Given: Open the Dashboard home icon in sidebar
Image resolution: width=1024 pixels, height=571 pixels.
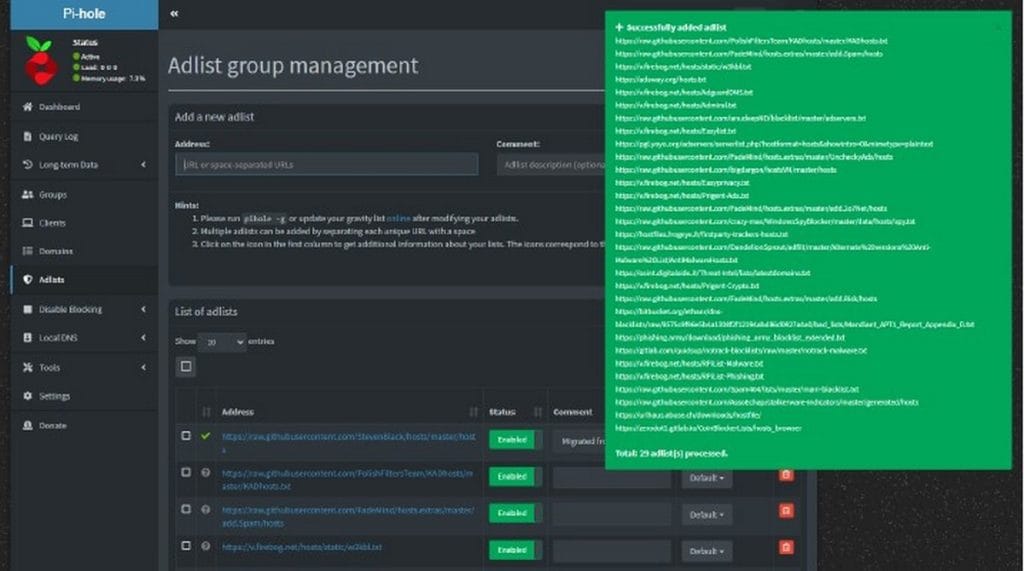Looking at the screenshot, I should pos(27,106).
